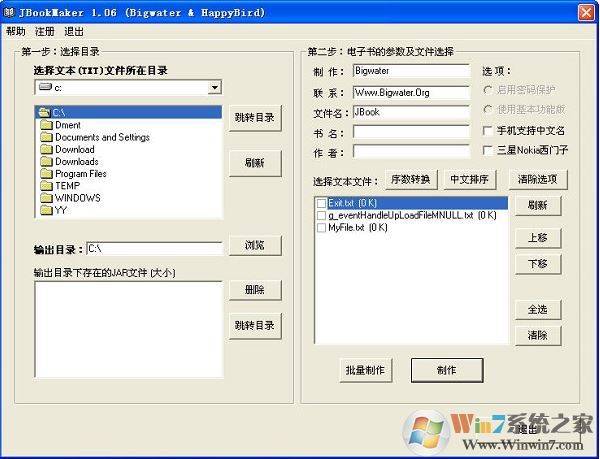Enable 三星Nokia西门子 checkbox

click(488, 150)
